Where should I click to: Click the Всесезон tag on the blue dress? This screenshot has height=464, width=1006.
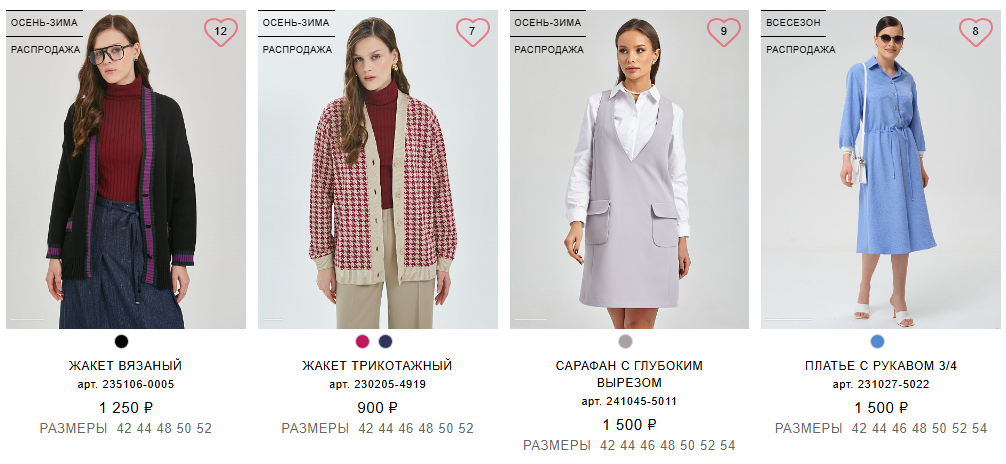click(793, 22)
